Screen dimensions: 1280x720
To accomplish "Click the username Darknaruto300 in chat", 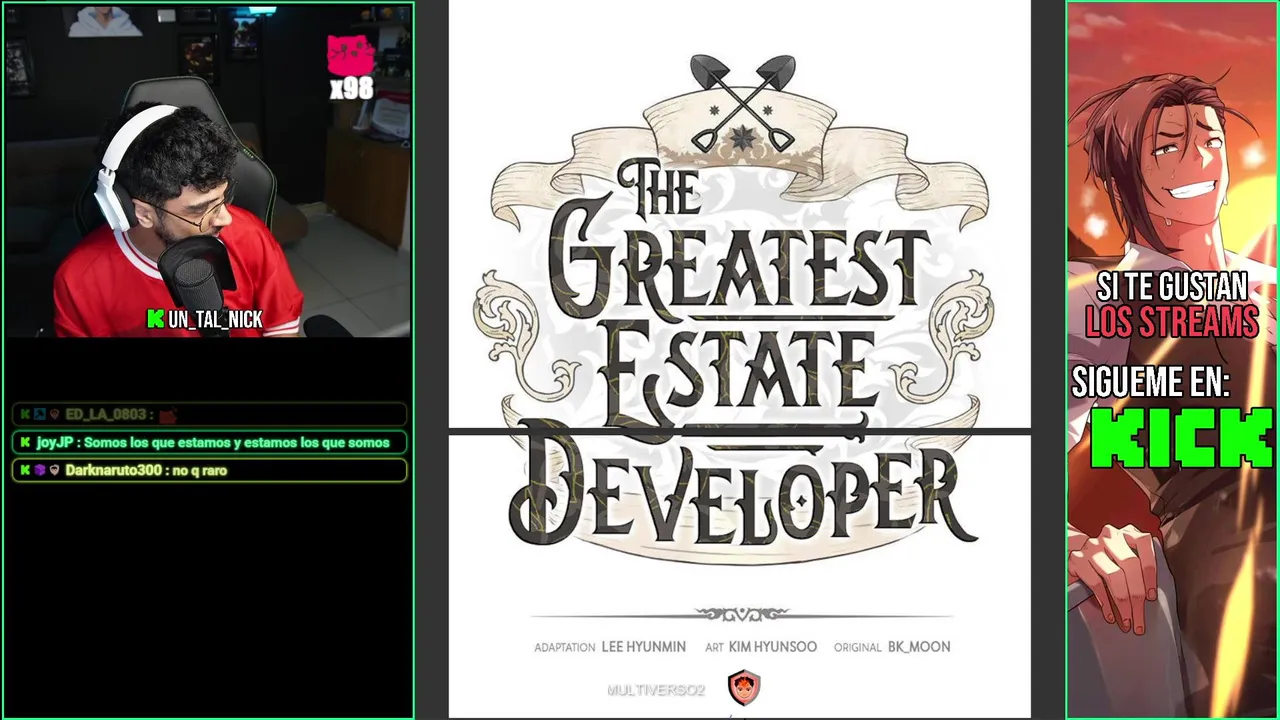I will tap(113, 470).
